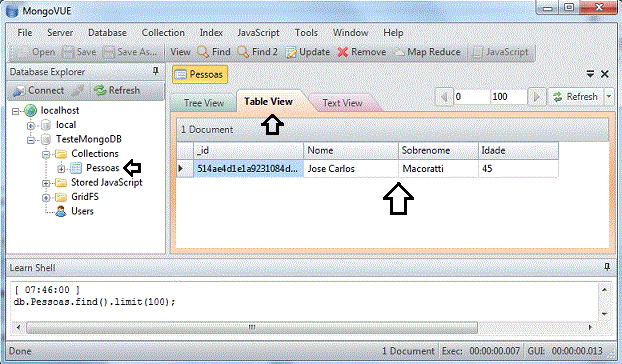The width and height of the screenshot is (622, 364).
Task: Select the cell with Idade 45
Action: pos(518,169)
